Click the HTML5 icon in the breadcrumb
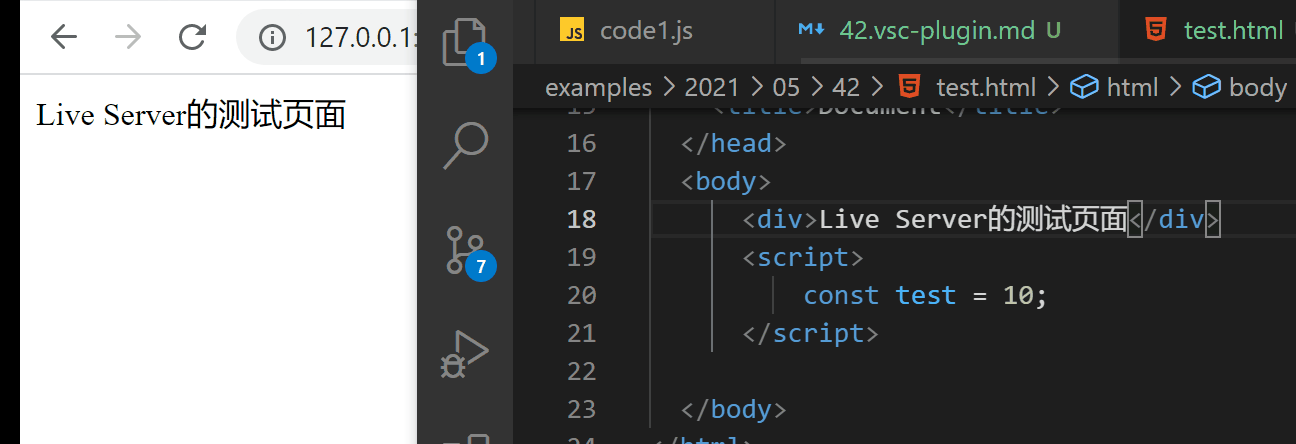1296x444 pixels. (909, 87)
